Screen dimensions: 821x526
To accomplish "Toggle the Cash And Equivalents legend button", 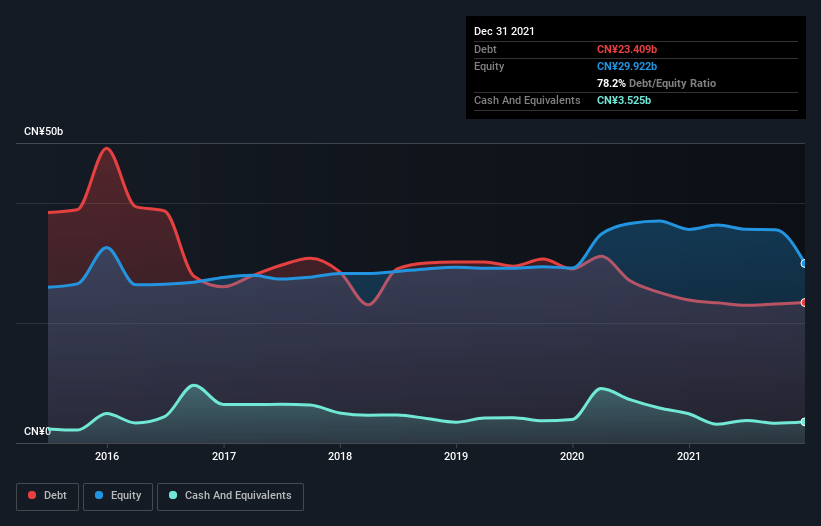I will pos(230,495).
